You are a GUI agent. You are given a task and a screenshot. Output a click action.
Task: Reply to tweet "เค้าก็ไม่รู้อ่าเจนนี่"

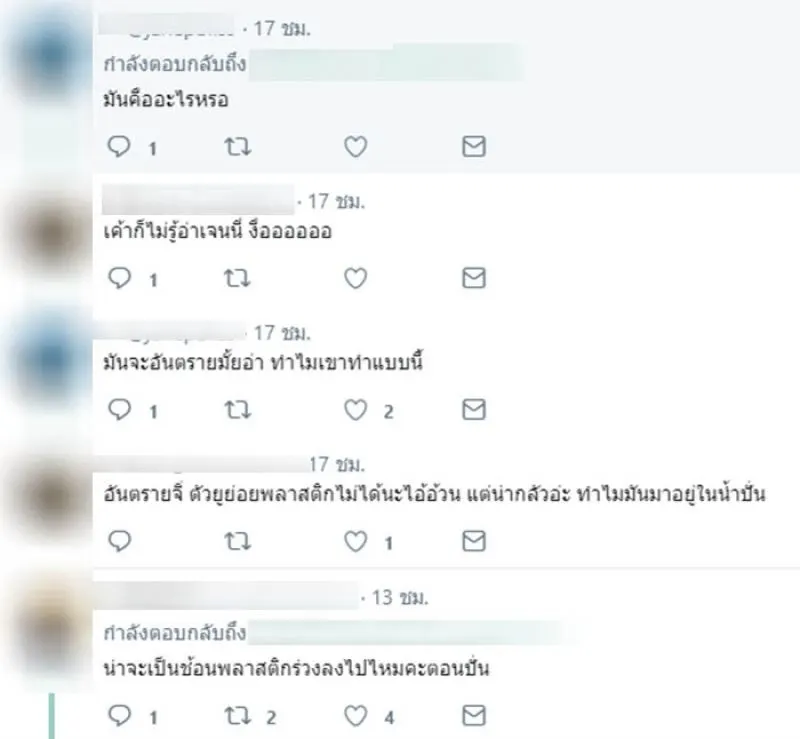coord(119,278)
